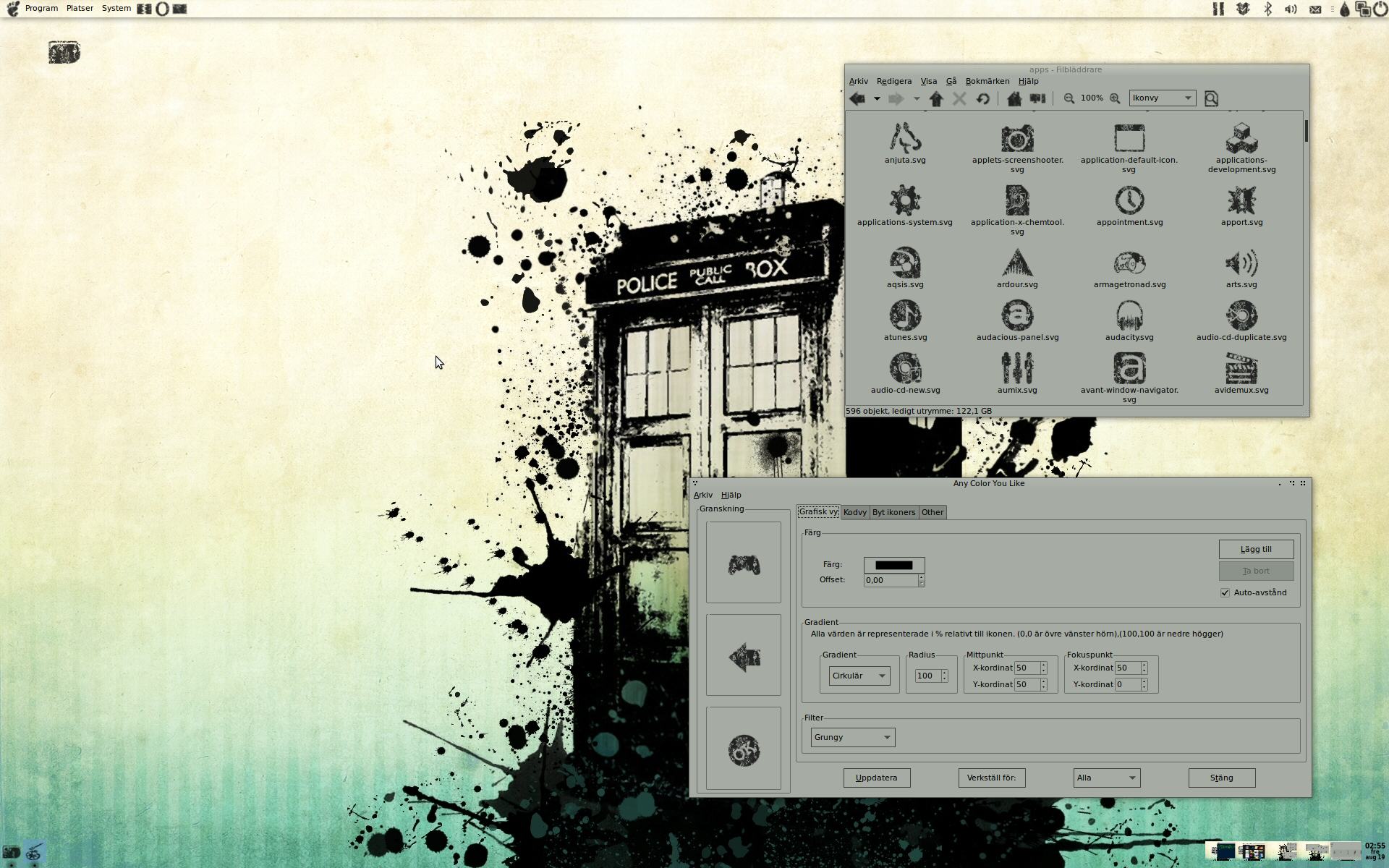Click the Ta bort button
The width and height of the screenshot is (1389, 868).
(1256, 571)
